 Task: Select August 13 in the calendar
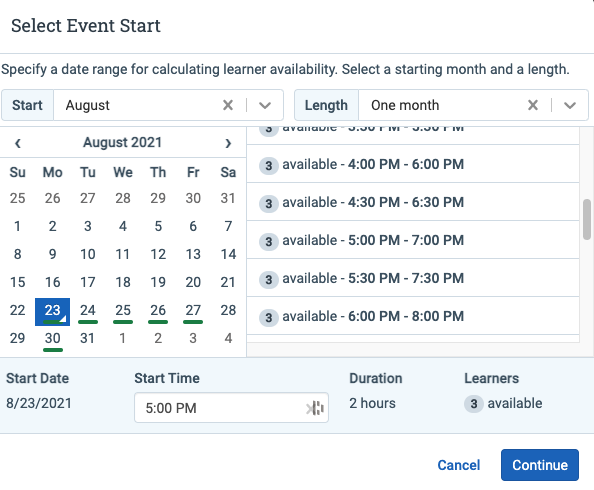pos(193,255)
